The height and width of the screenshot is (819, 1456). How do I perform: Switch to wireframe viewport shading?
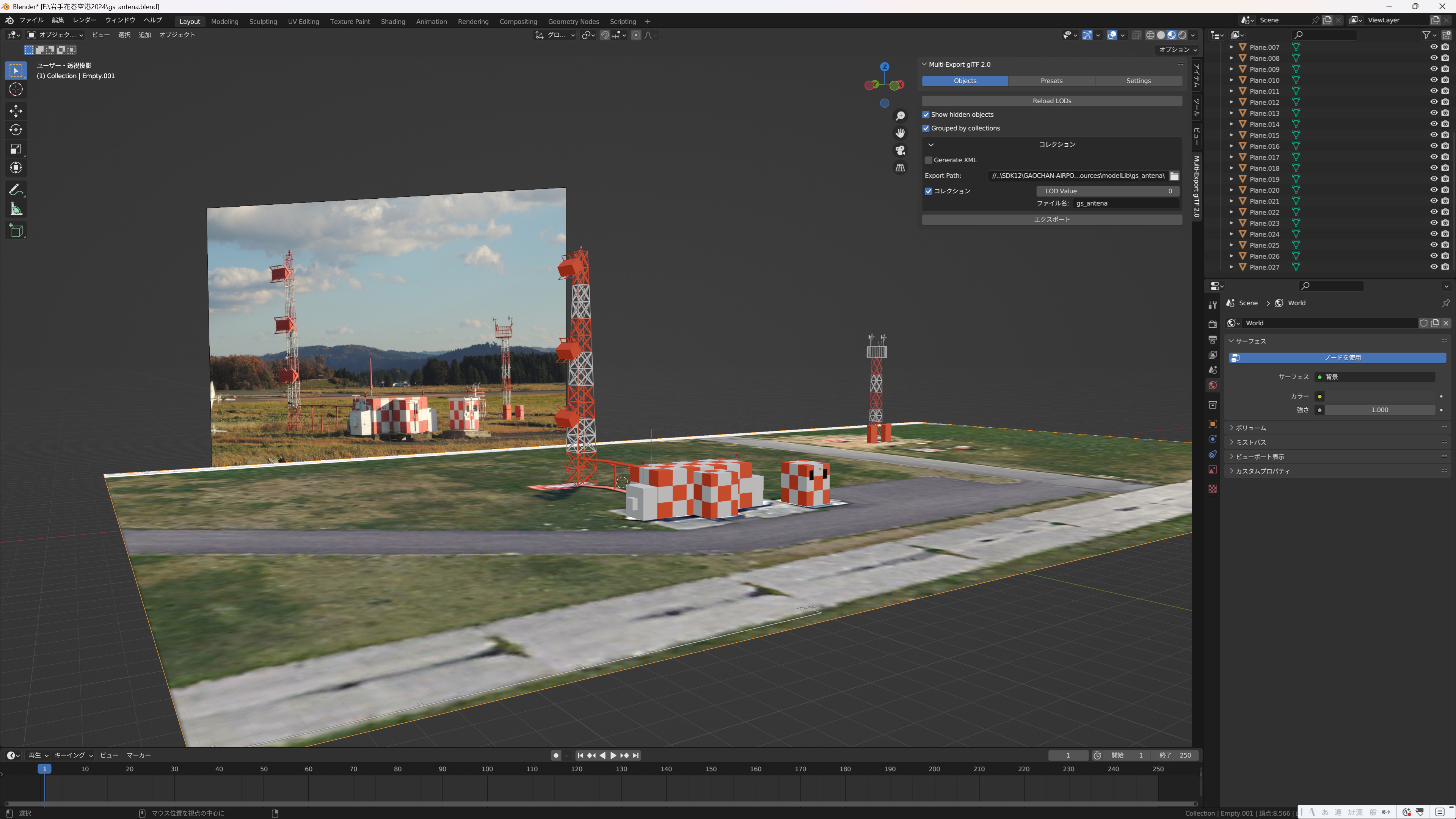click(1150, 35)
